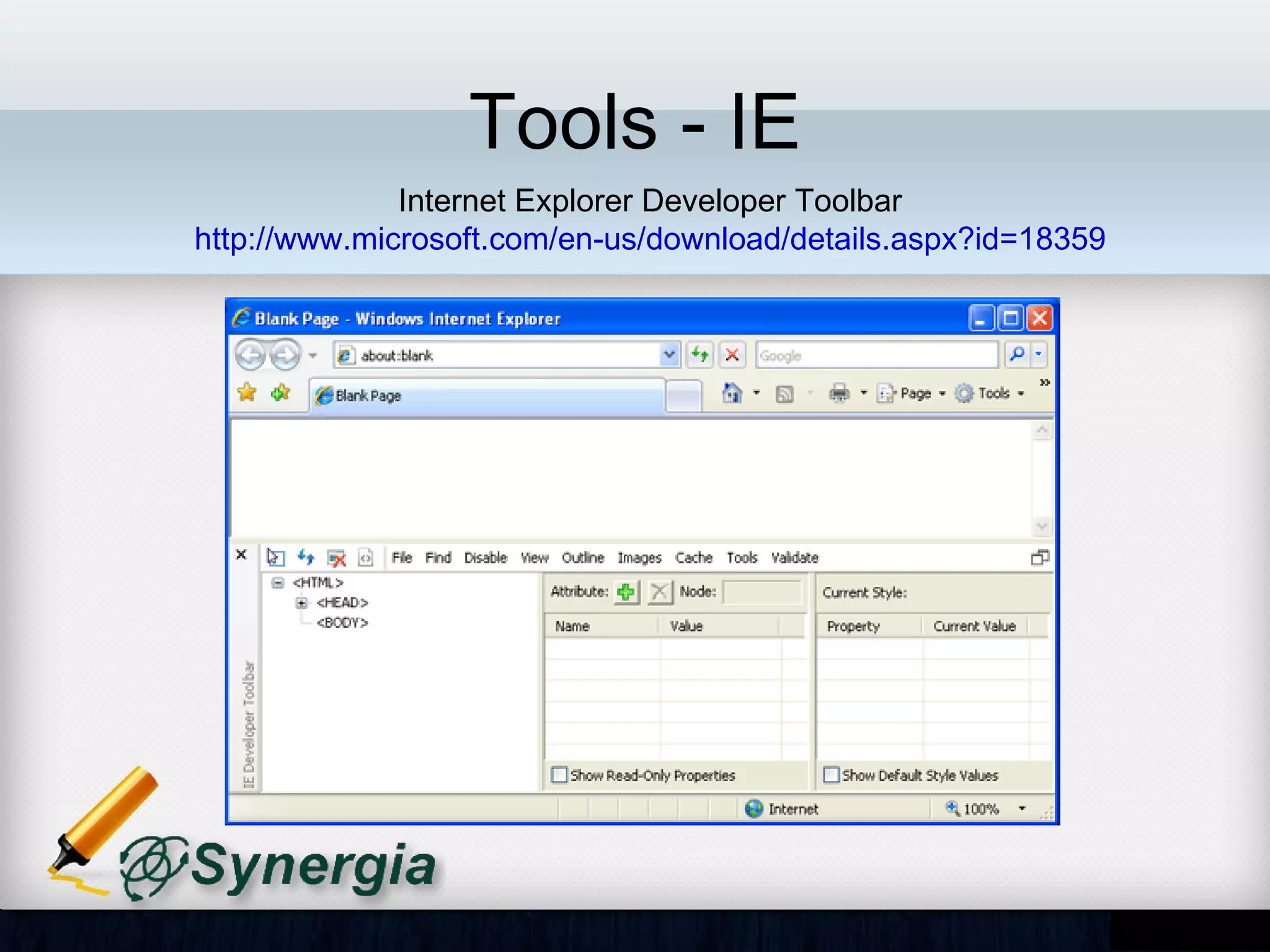Open the Validate menu in developer toolbar
The image size is (1270, 952).
(x=794, y=558)
